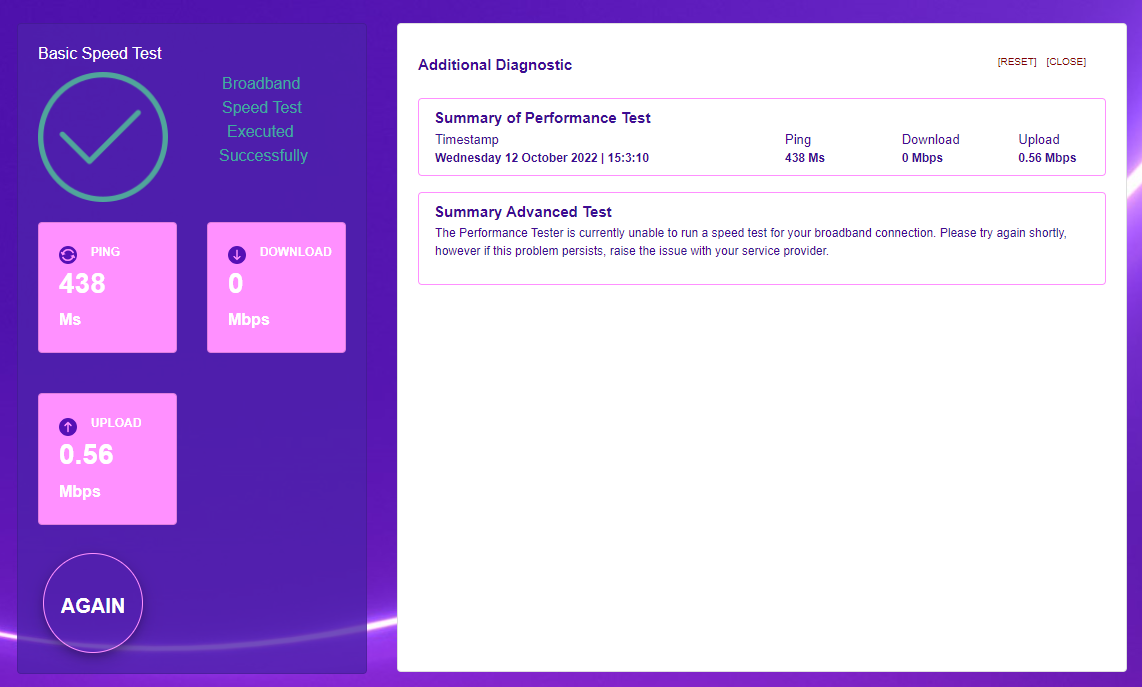1142x687 pixels.
Task: Click the green checkmark success icon
Action: click(x=102, y=136)
